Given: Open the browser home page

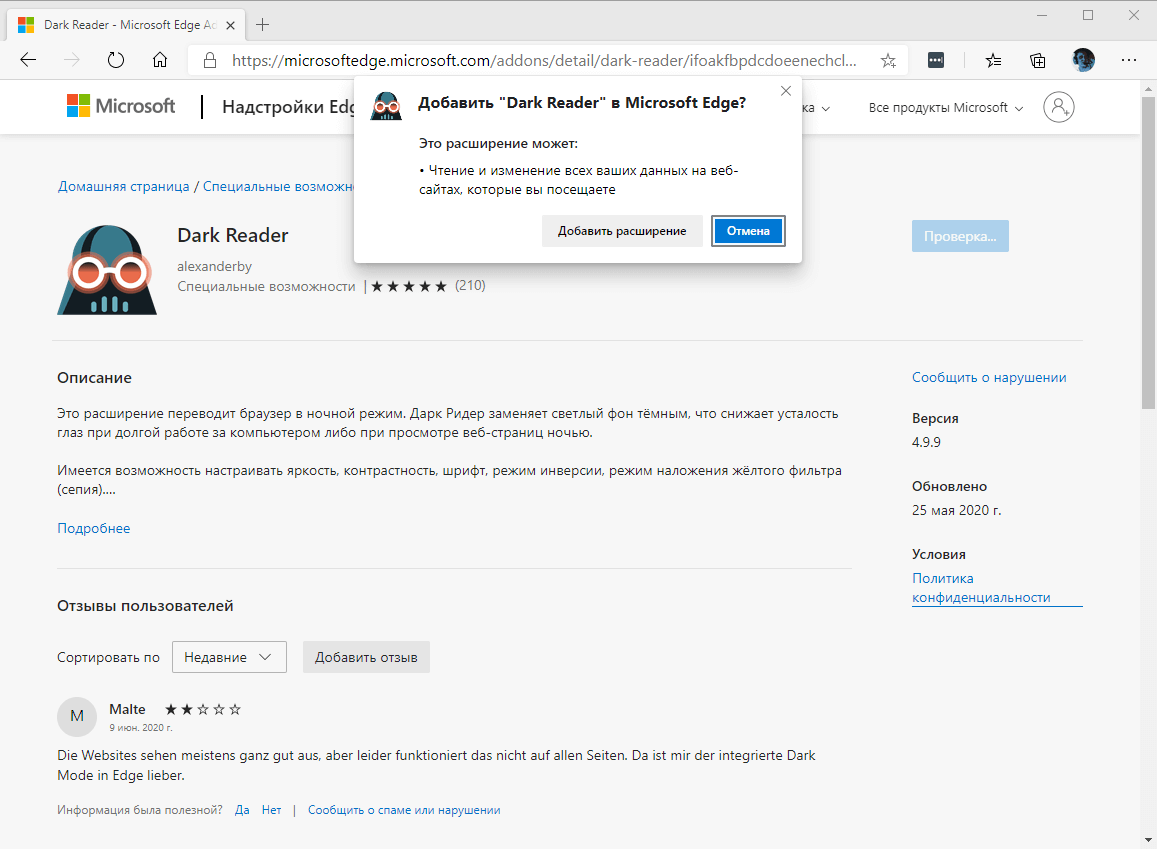Looking at the screenshot, I should point(160,60).
